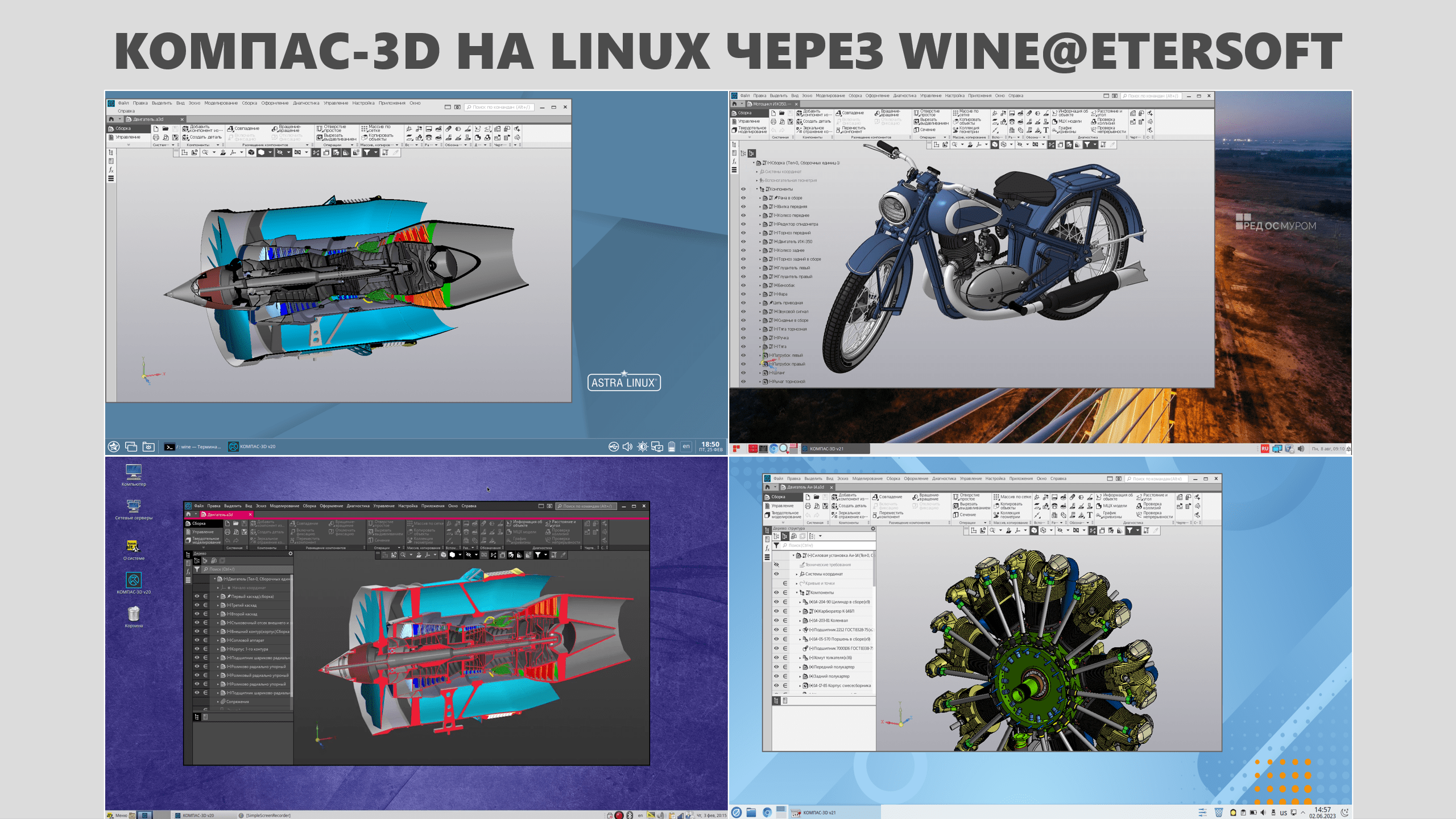Screen dimensions: 1456x819
Task: Click 'Расстояние и угол' in Аи-14 window
Action: pos(1151,497)
